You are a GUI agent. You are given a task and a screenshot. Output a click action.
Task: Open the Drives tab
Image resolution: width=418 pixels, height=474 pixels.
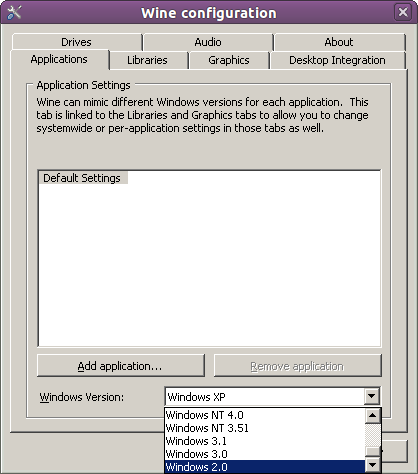pos(76,42)
